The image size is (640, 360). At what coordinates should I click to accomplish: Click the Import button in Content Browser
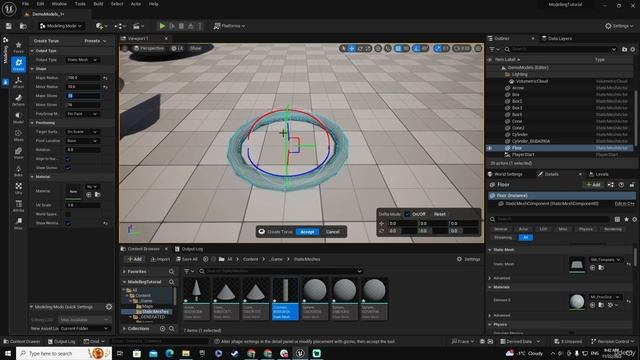pyautogui.click(x=160, y=259)
